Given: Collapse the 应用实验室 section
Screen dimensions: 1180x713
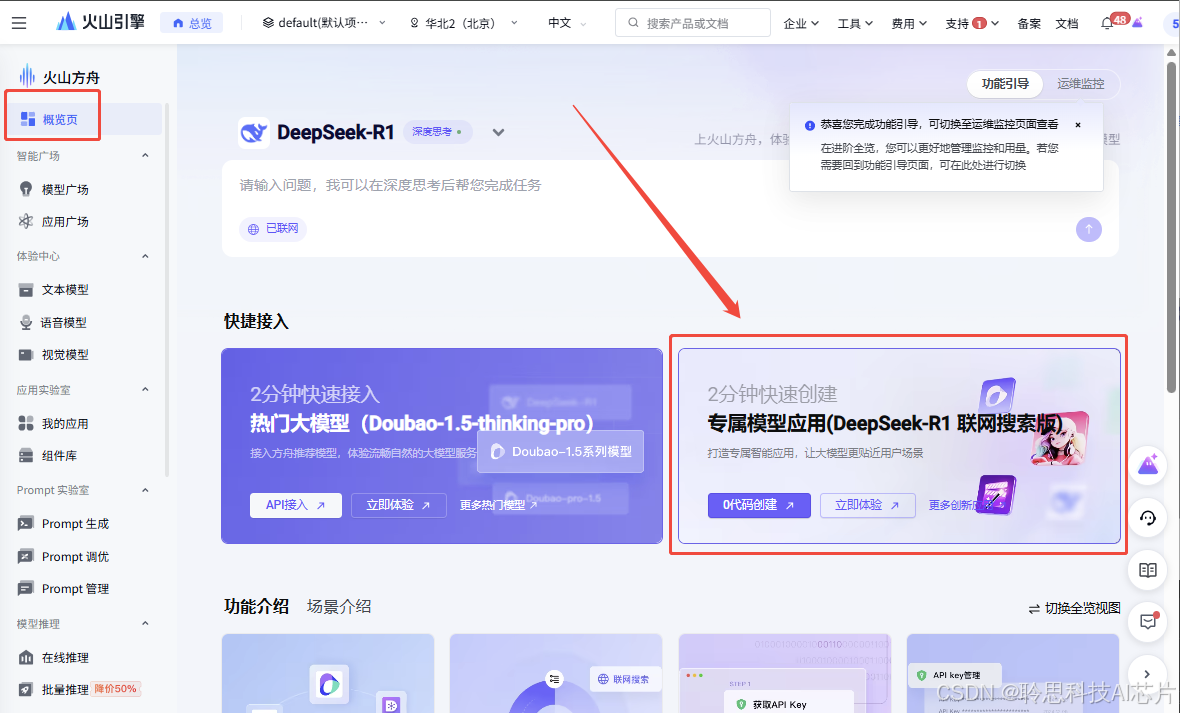Looking at the screenshot, I should [x=145, y=389].
